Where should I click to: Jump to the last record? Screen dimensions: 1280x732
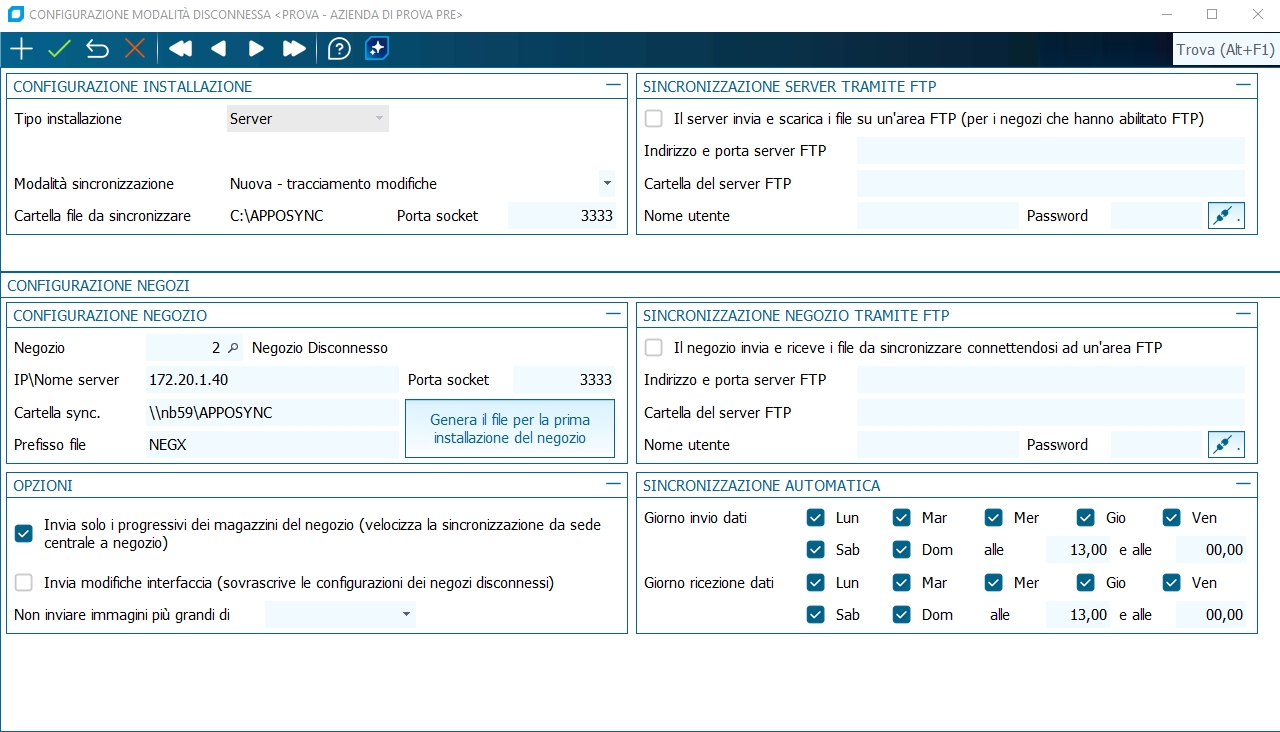coord(294,49)
